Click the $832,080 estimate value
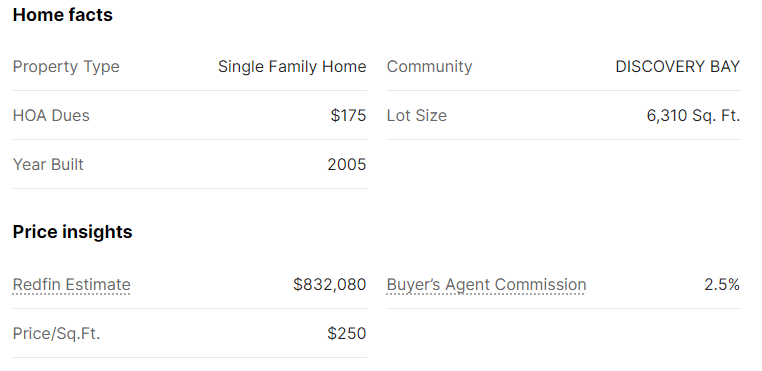This screenshot has width=762, height=371. click(x=330, y=284)
